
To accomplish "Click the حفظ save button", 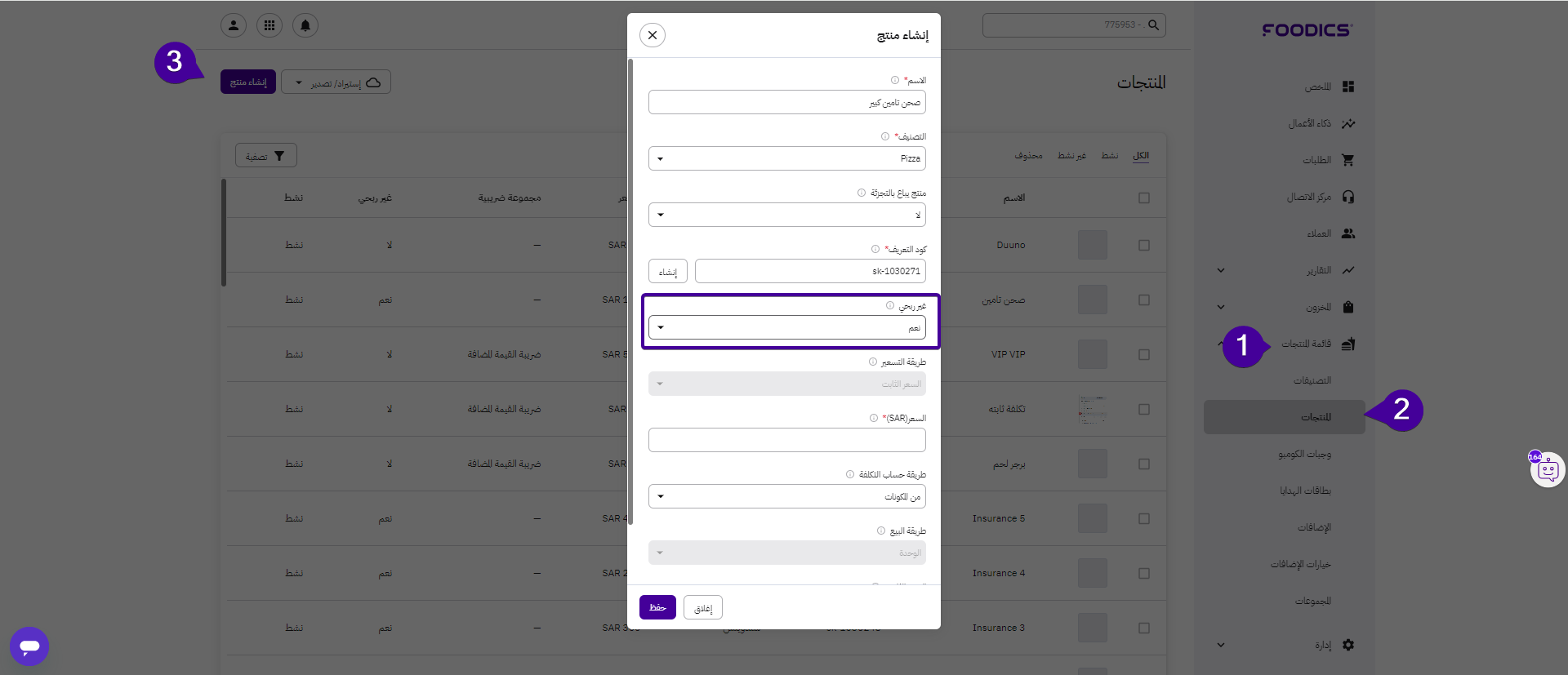I will pyautogui.click(x=657, y=607).
